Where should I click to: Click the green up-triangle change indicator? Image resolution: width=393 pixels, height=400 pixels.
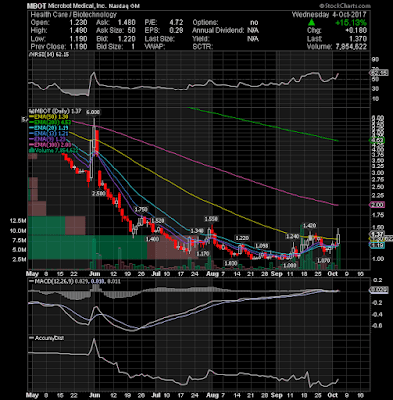click(x=311, y=23)
